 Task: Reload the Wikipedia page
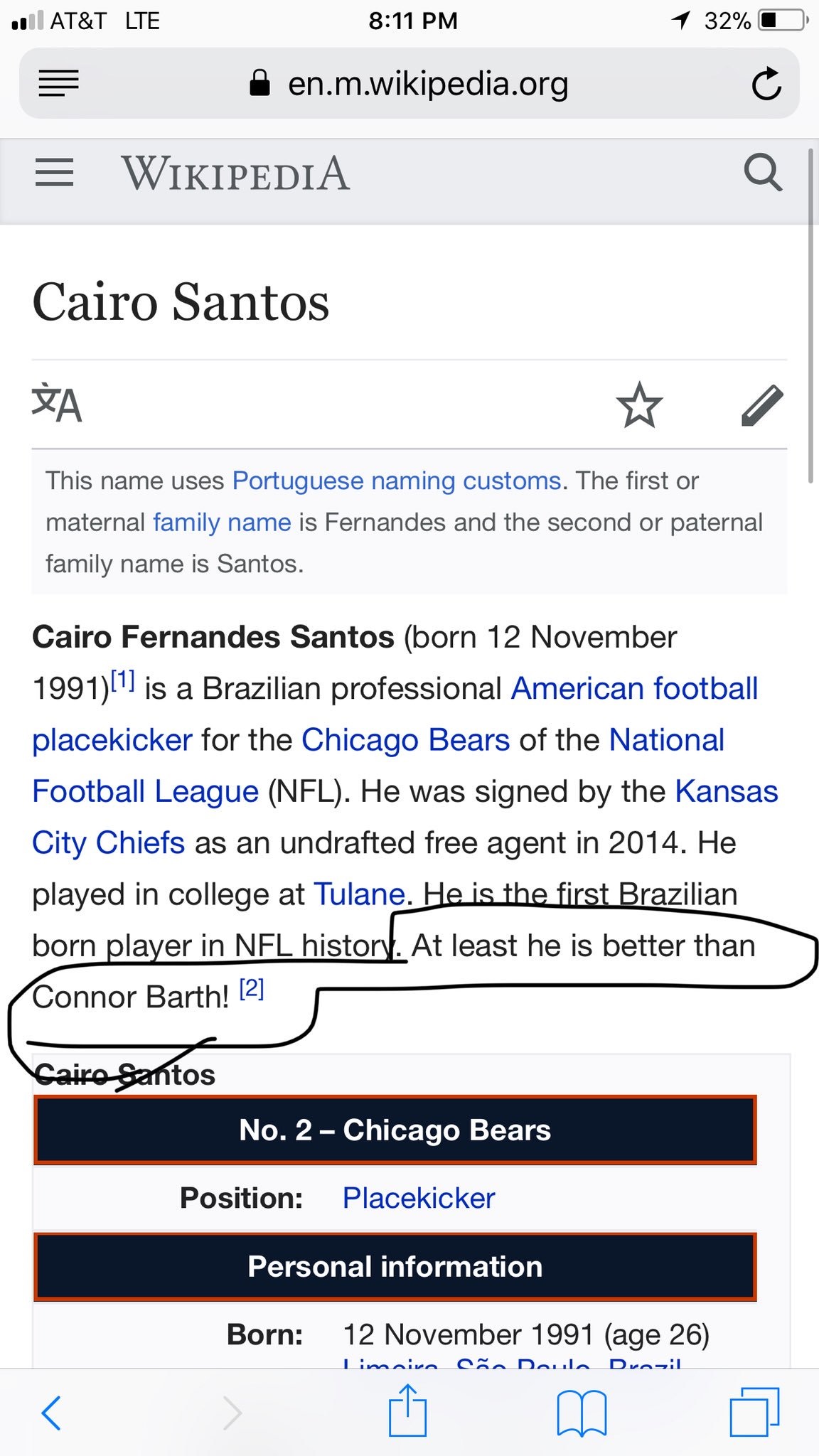(x=766, y=84)
